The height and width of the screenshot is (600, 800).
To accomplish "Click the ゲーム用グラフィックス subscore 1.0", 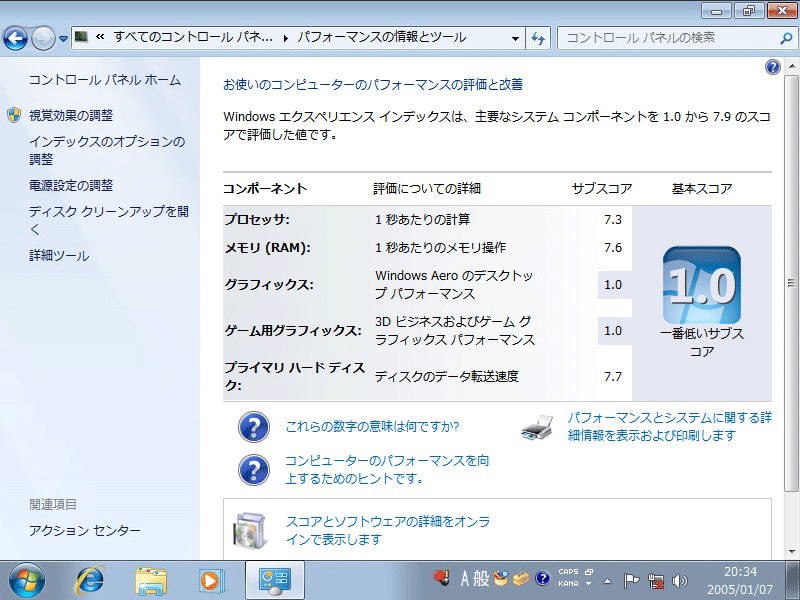I will [x=613, y=331].
